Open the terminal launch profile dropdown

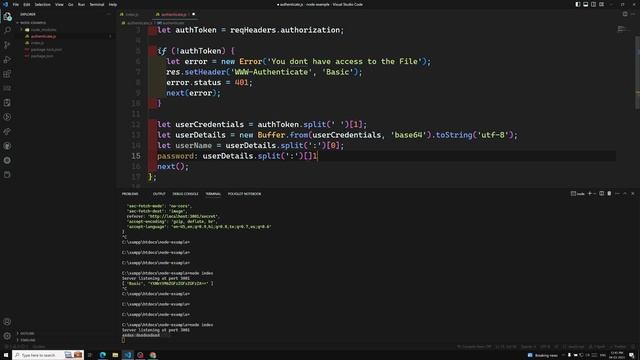point(594,193)
